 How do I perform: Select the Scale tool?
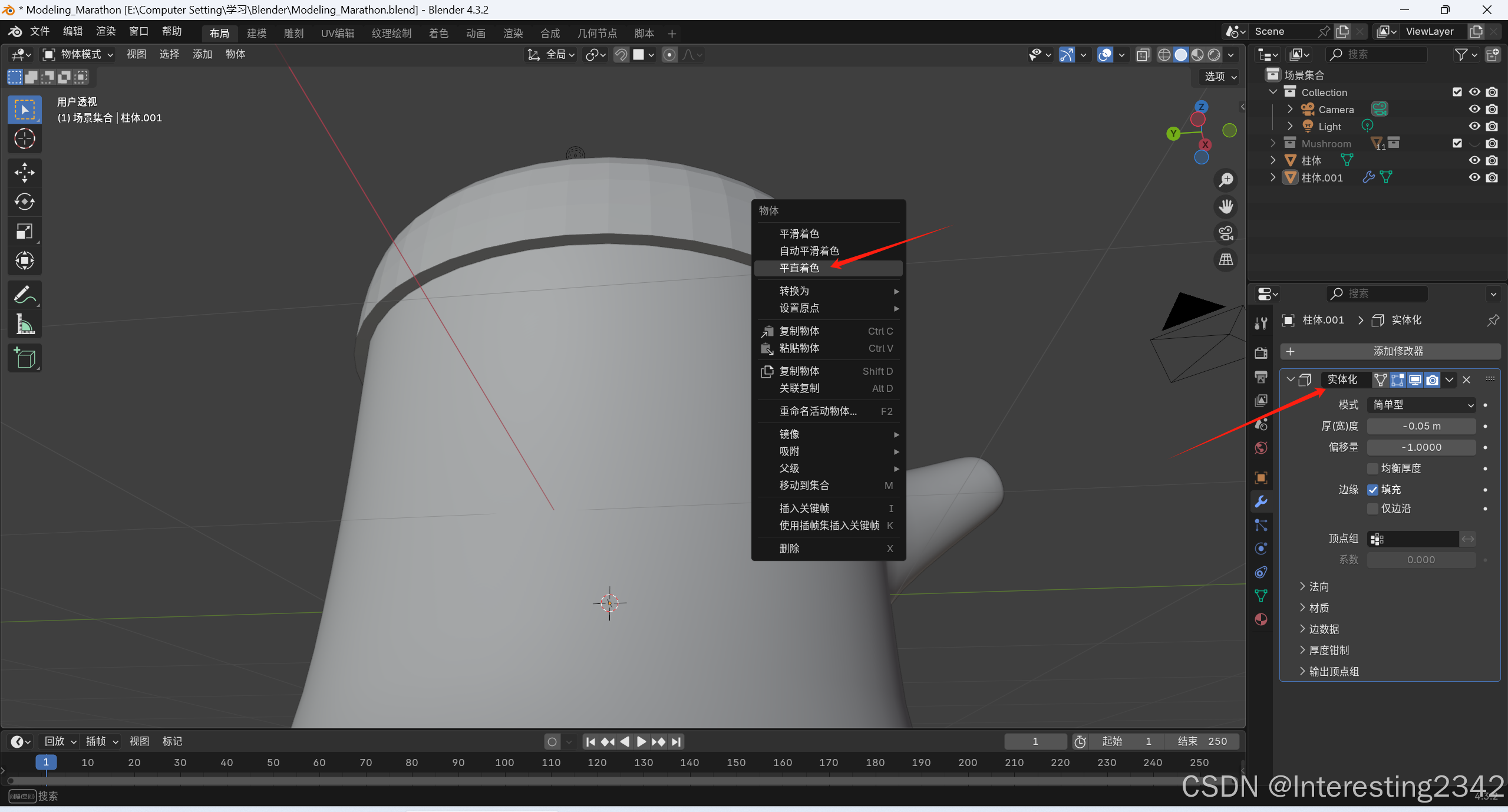click(x=24, y=232)
